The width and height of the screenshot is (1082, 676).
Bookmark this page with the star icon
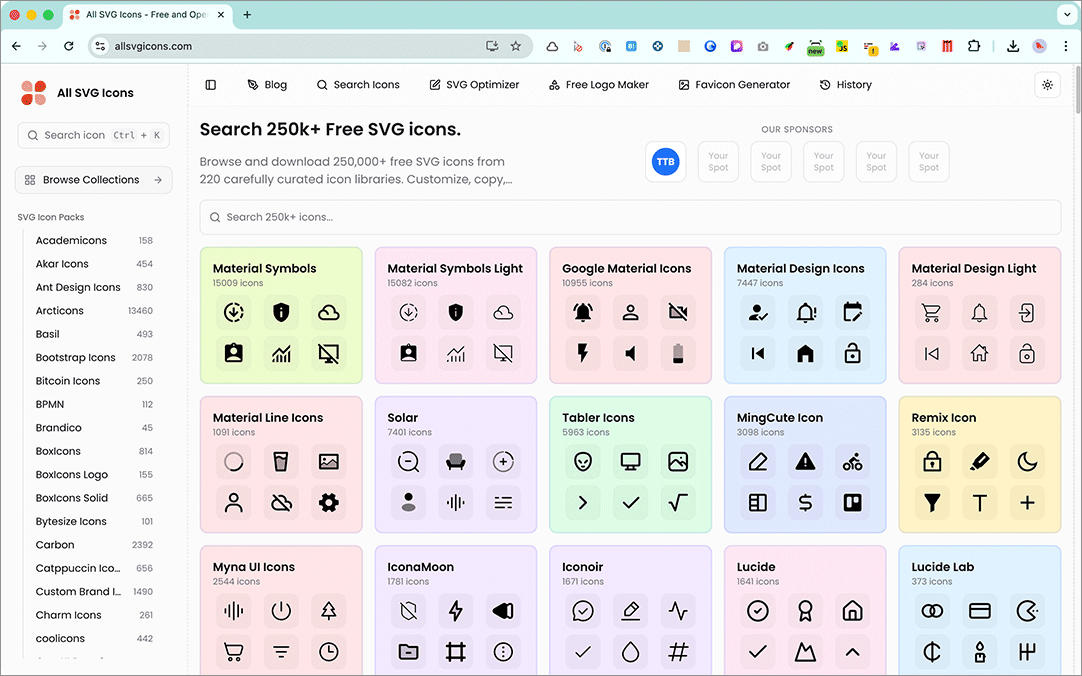point(515,46)
